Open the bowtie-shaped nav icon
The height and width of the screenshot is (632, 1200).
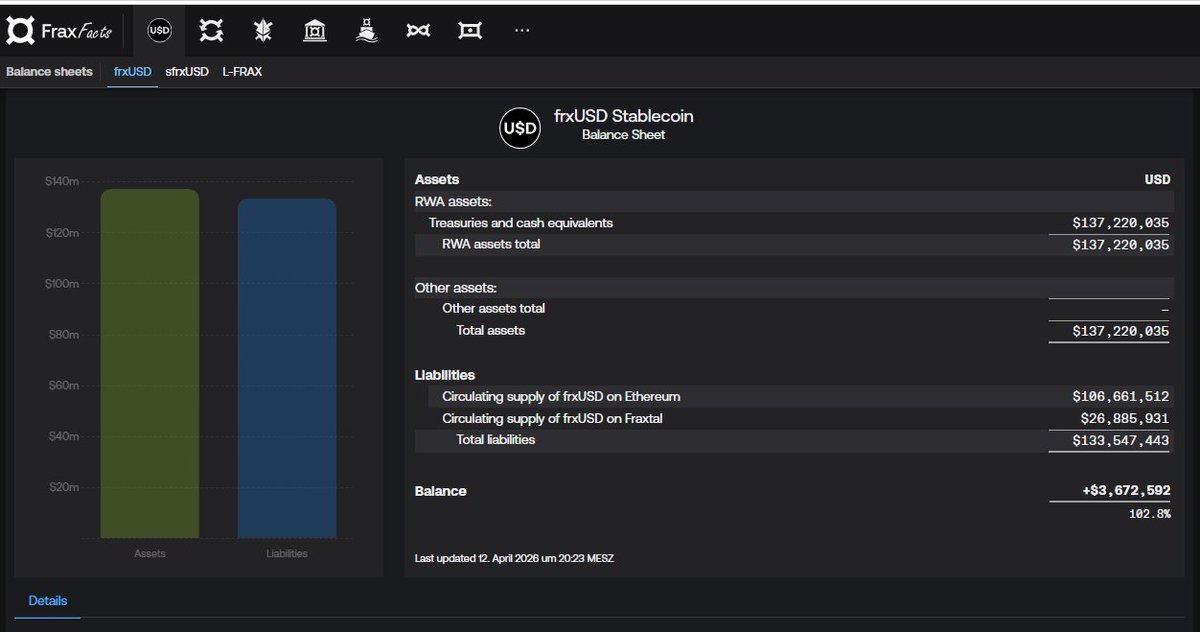pyautogui.click(x=418, y=31)
